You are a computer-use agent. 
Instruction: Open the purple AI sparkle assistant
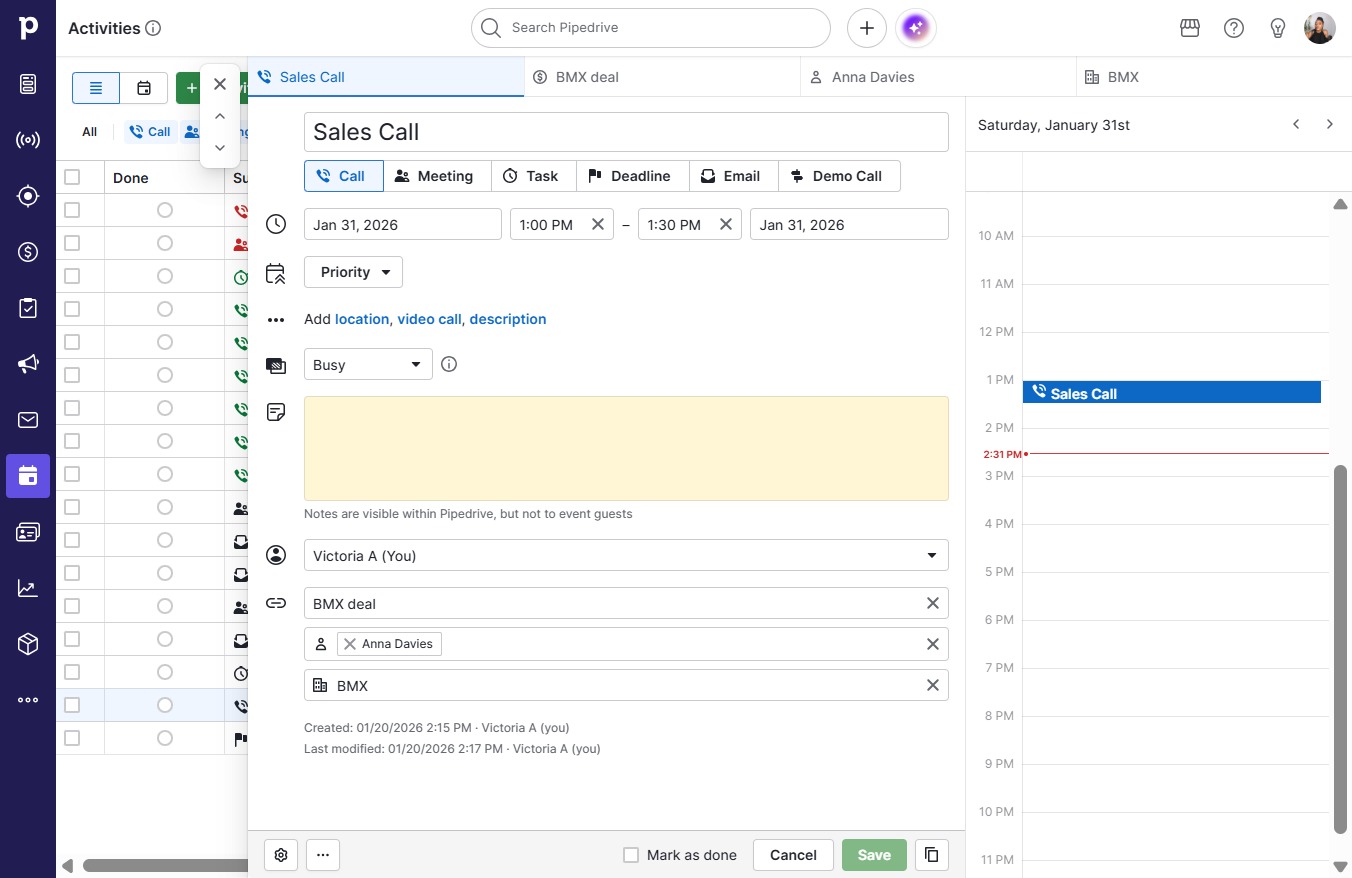915,28
